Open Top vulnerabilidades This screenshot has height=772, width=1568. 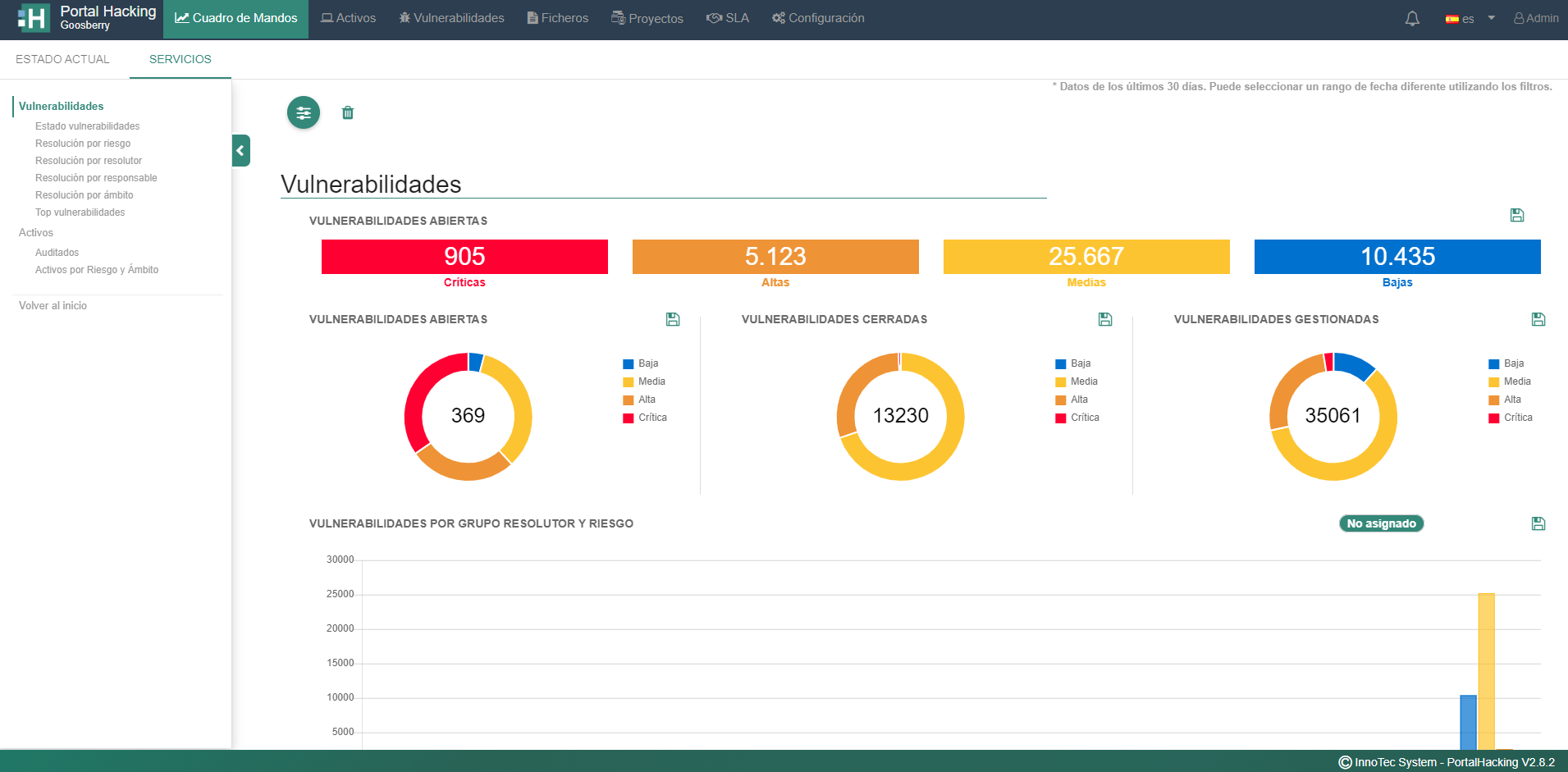click(x=80, y=212)
